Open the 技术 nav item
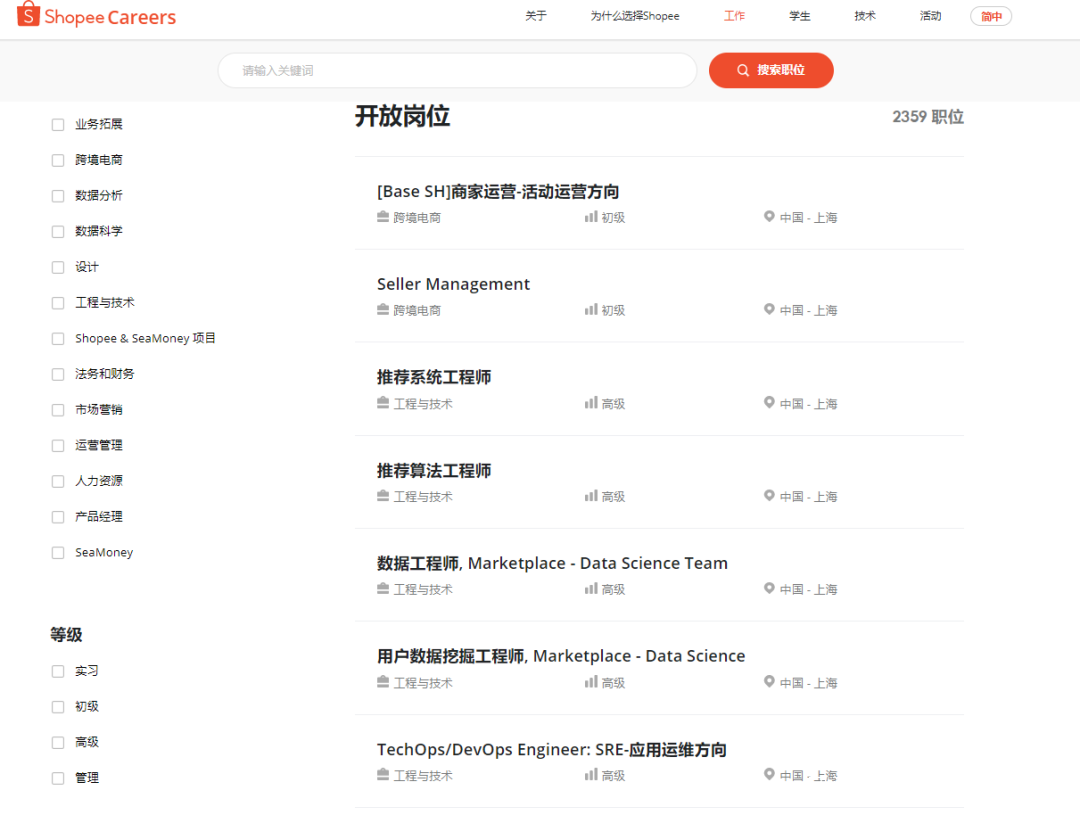 865,16
